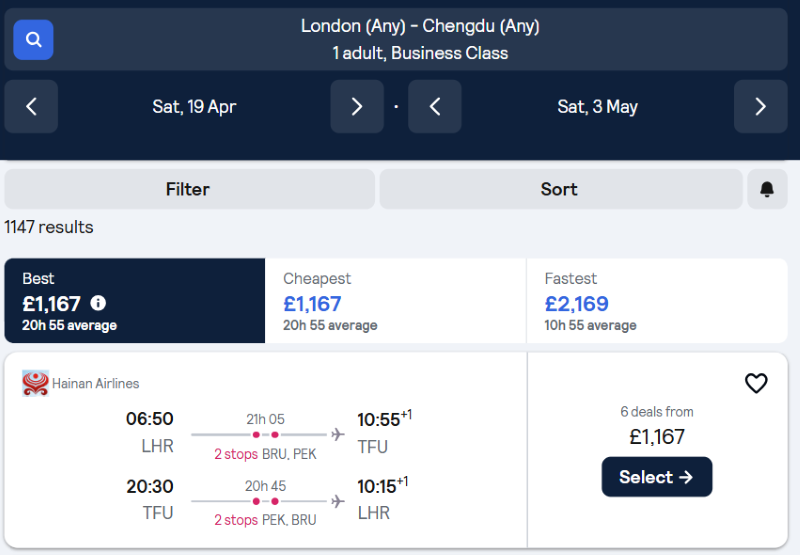Open return TFU to LHR flight details
This screenshot has width=800, height=555.
[x=267, y=500]
